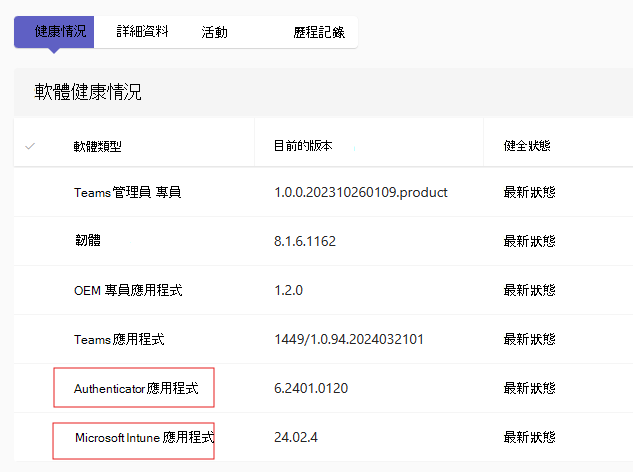This screenshot has height=472, width=633.
Task: Click 最新狀態 in Teams 應用程式 row
Action: pos(529,339)
